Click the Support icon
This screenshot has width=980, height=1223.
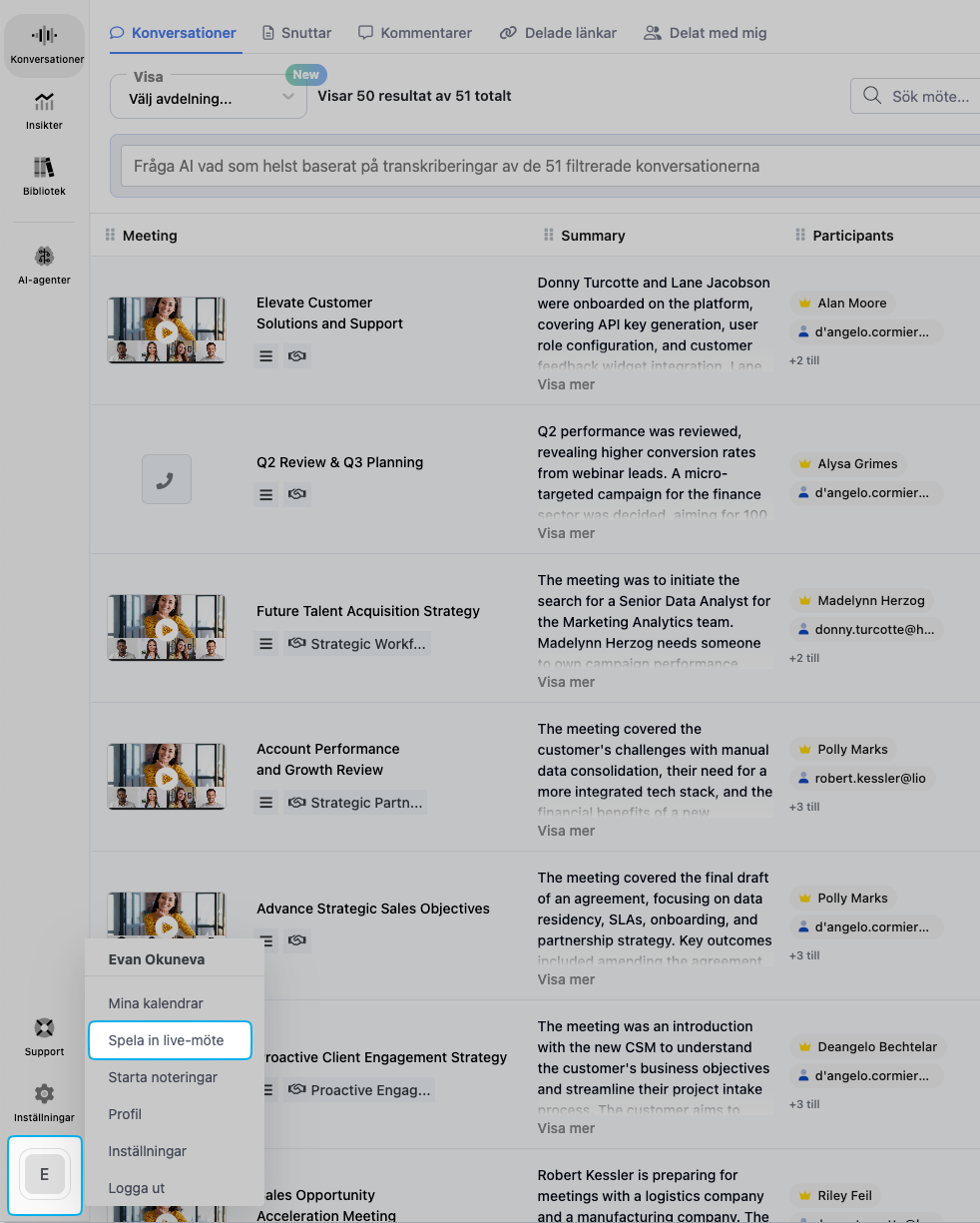[44, 1036]
